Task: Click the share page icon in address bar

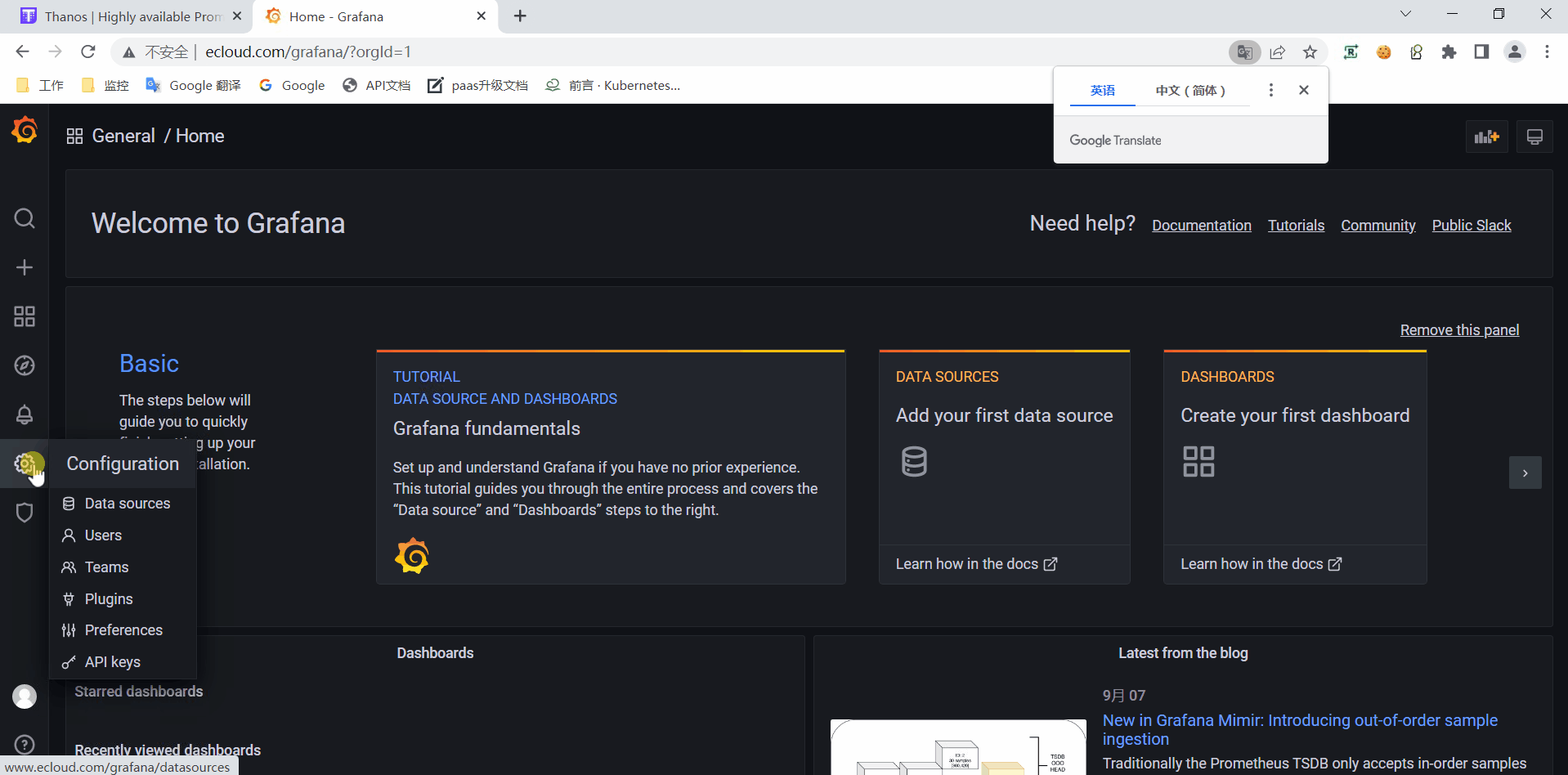Action: (1278, 52)
